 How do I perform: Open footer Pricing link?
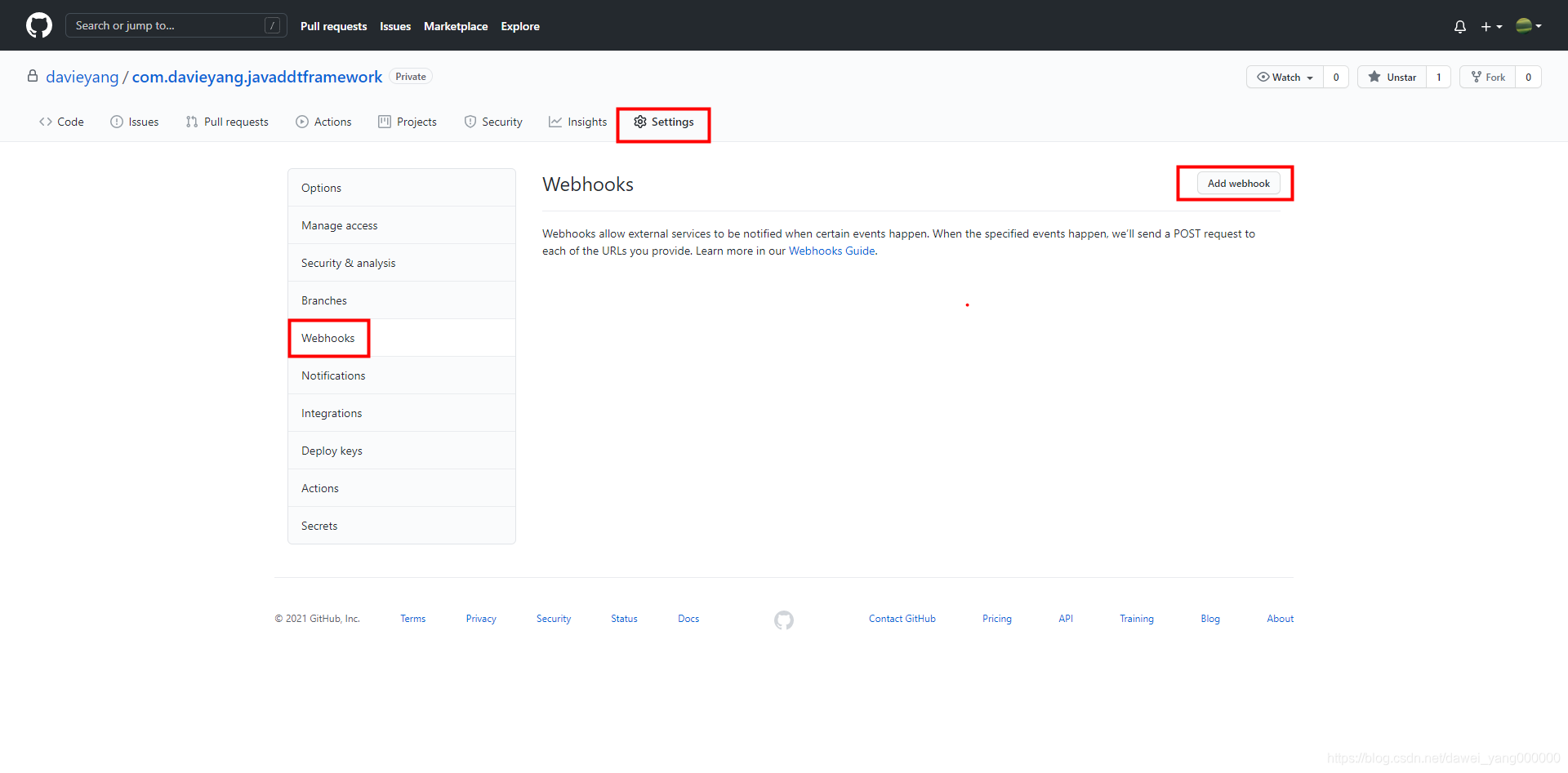pyautogui.click(x=997, y=619)
